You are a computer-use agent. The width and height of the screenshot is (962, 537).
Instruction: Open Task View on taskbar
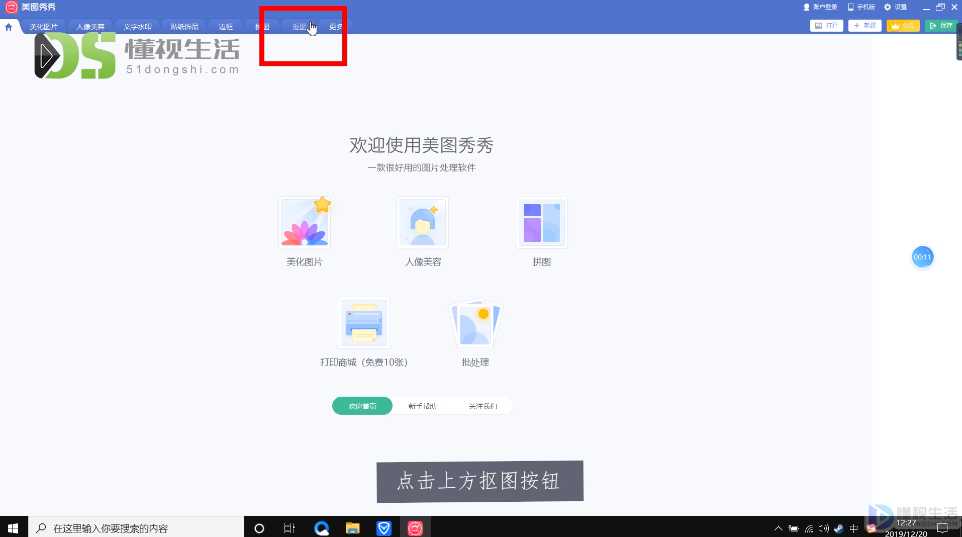[290, 528]
